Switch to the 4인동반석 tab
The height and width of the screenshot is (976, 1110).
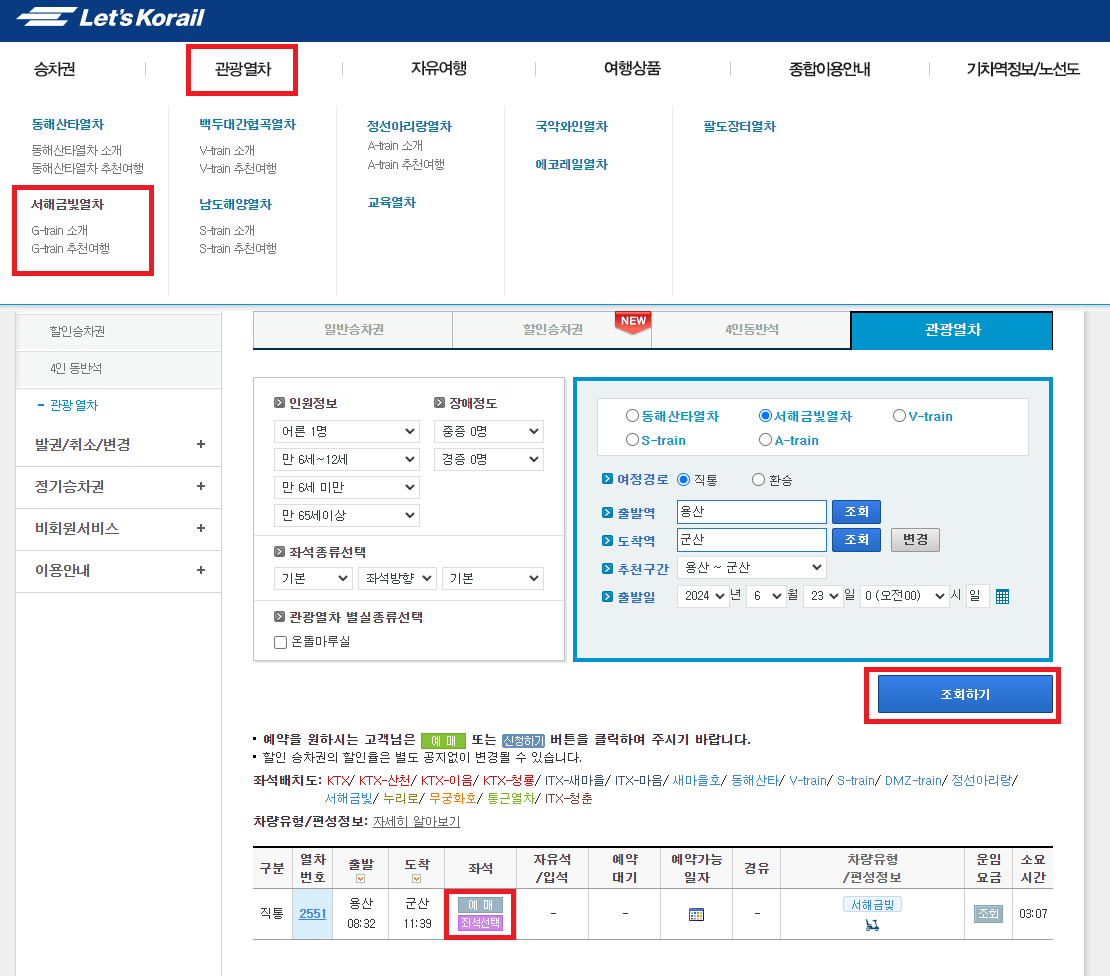tap(751, 330)
